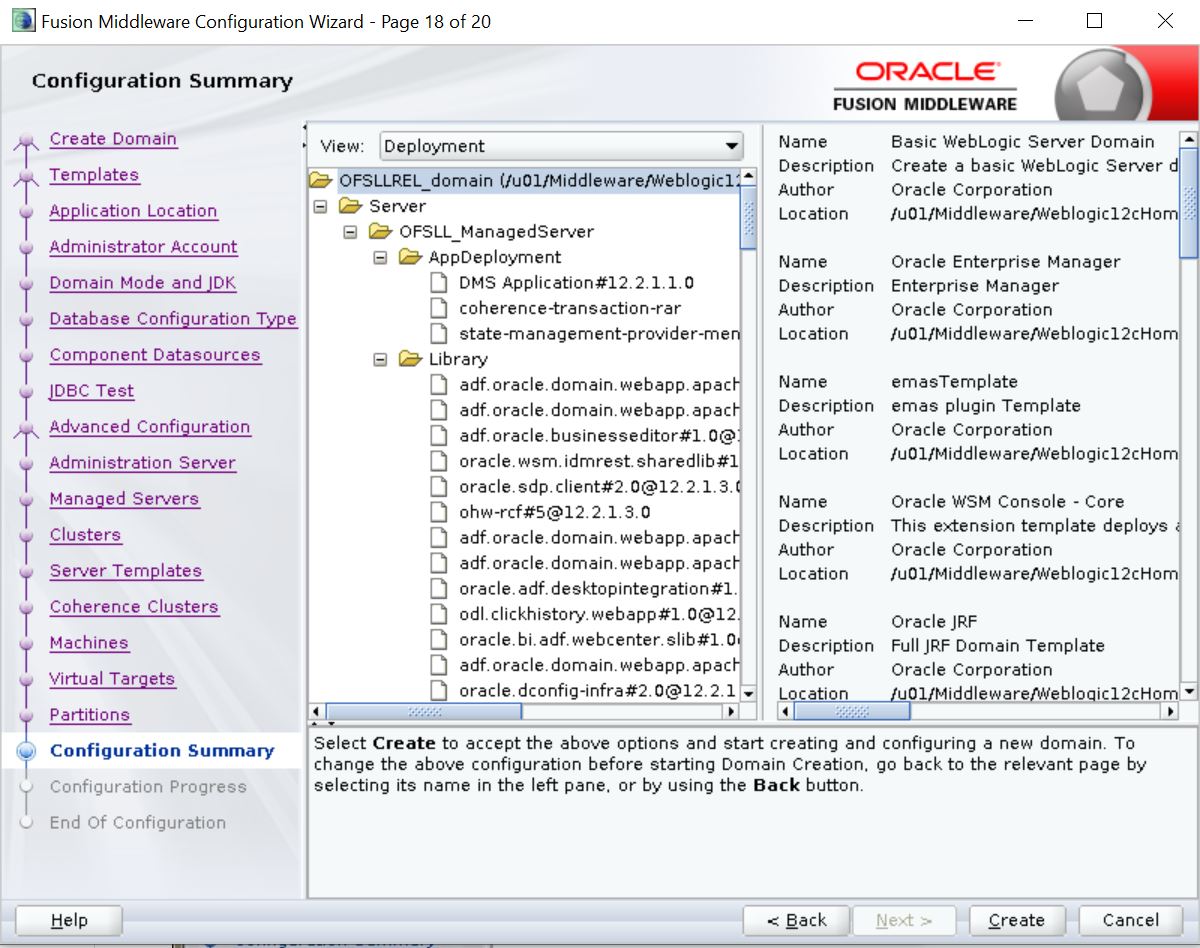Click tree scrollbar up arrow
The height and width of the screenshot is (948, 1200).
[x=748, y=178]
